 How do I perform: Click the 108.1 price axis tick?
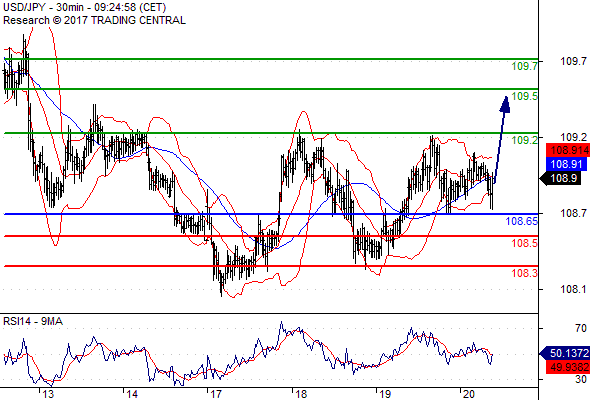click(x=573, y=289)
